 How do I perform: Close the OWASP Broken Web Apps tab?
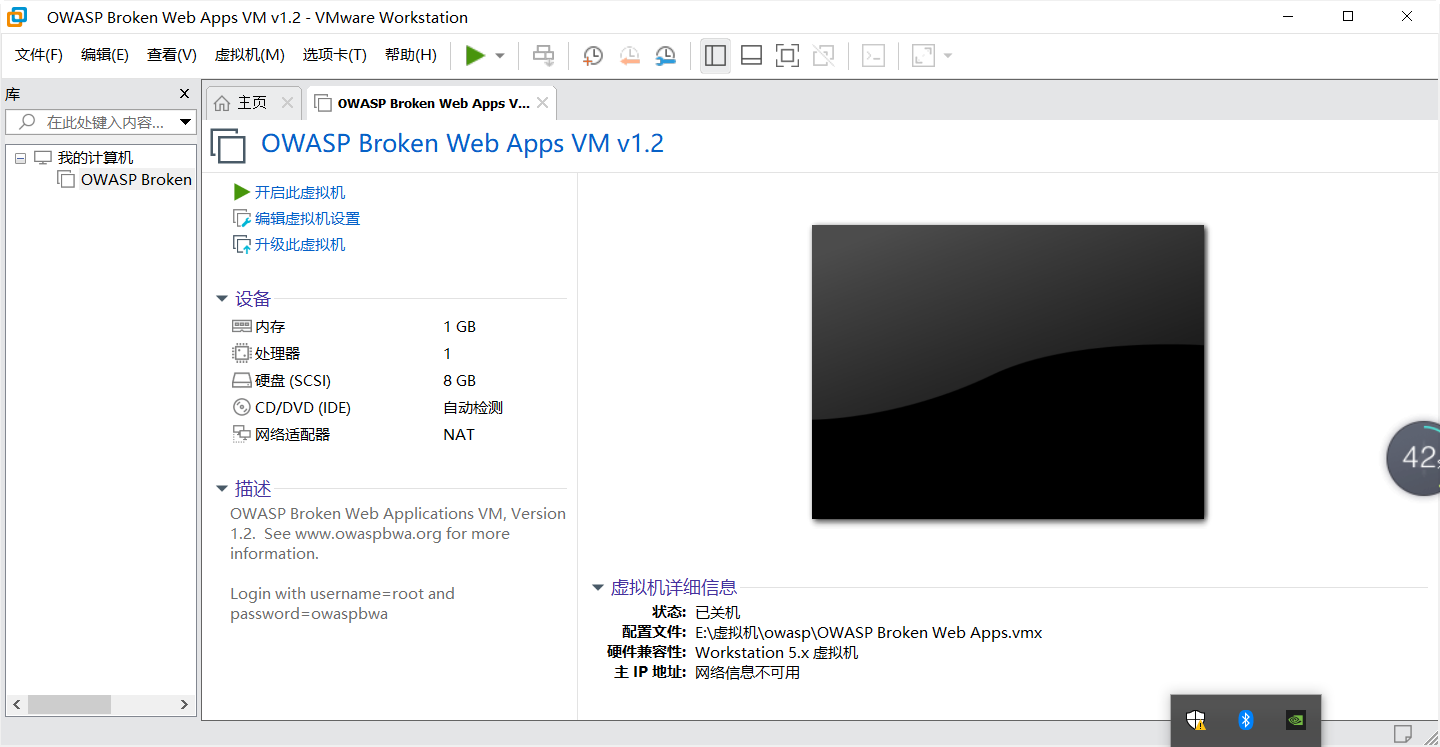(x=542, y=103)
